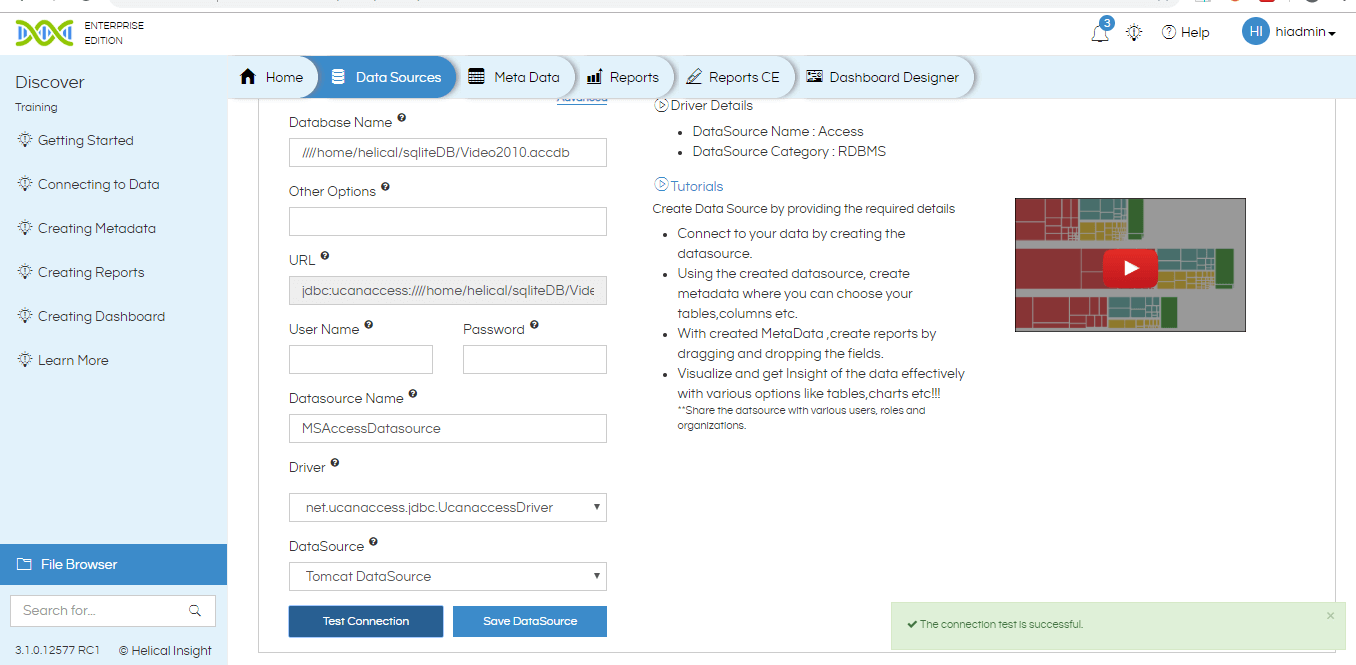Click the Save DataSource button
The image size is (1356, 665).
tap(530, 621)
